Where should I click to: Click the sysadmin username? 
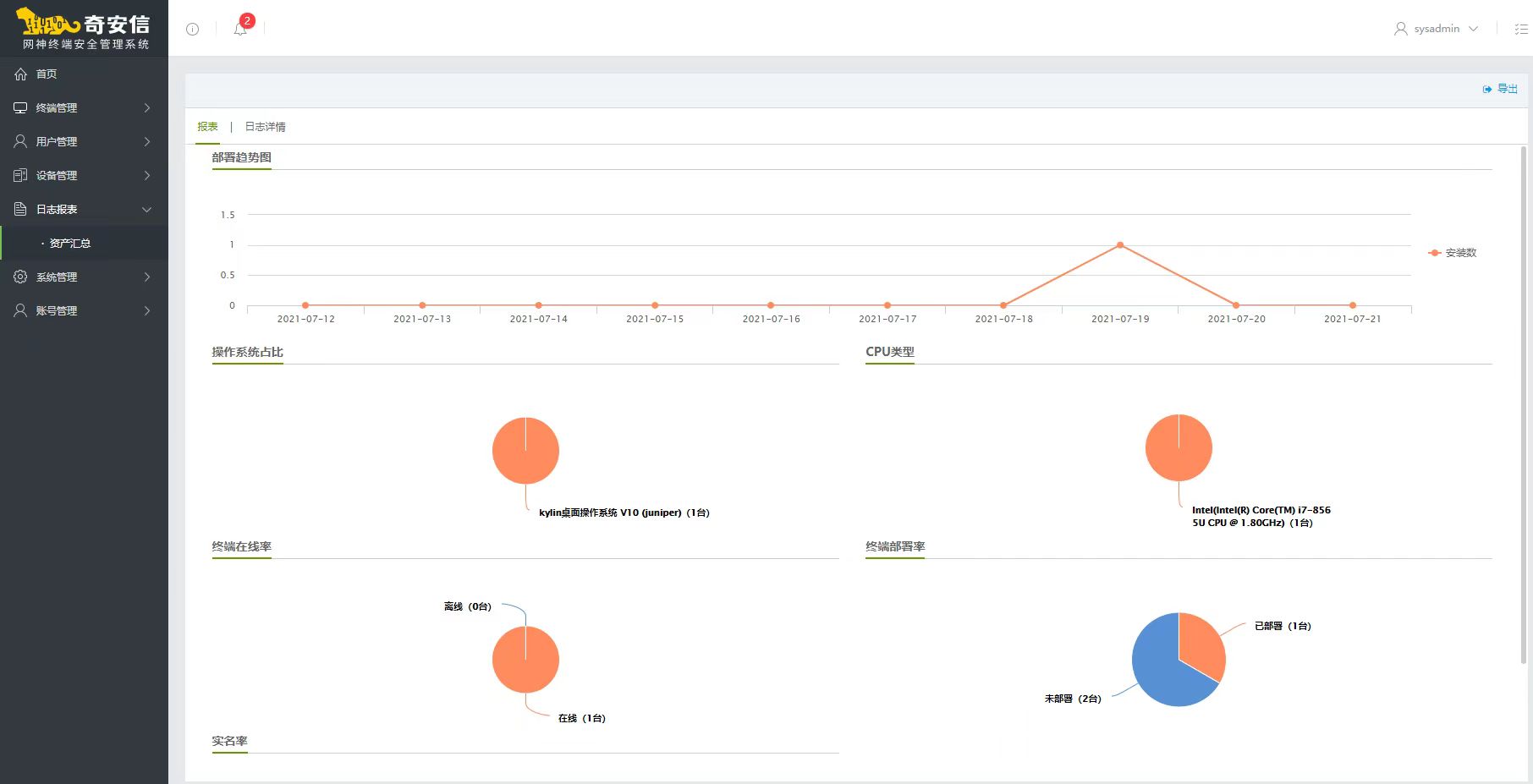pos(1437,29)
